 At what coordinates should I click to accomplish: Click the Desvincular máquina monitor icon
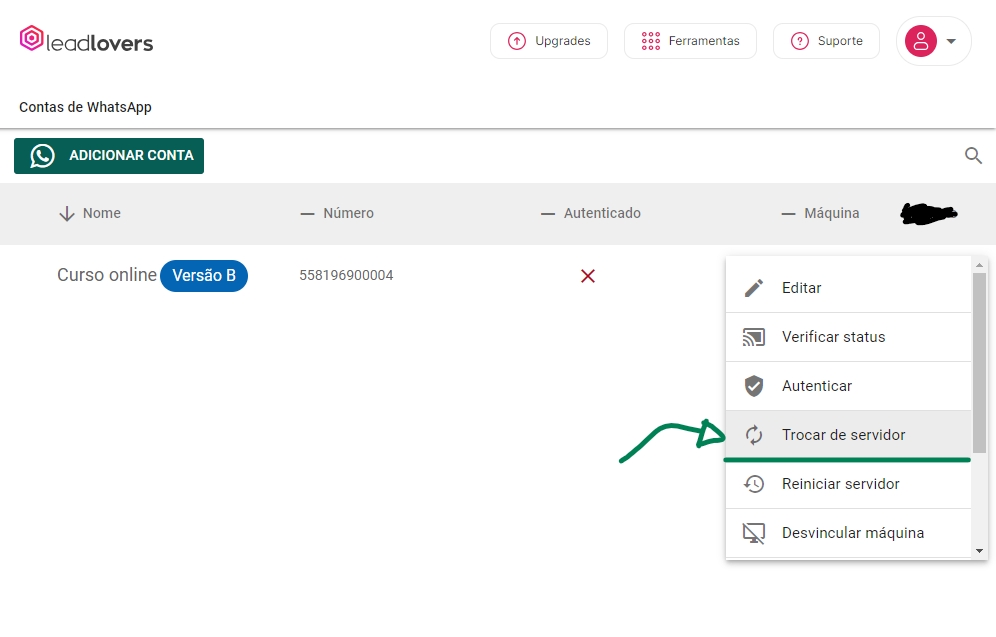(x=754, y=533)
